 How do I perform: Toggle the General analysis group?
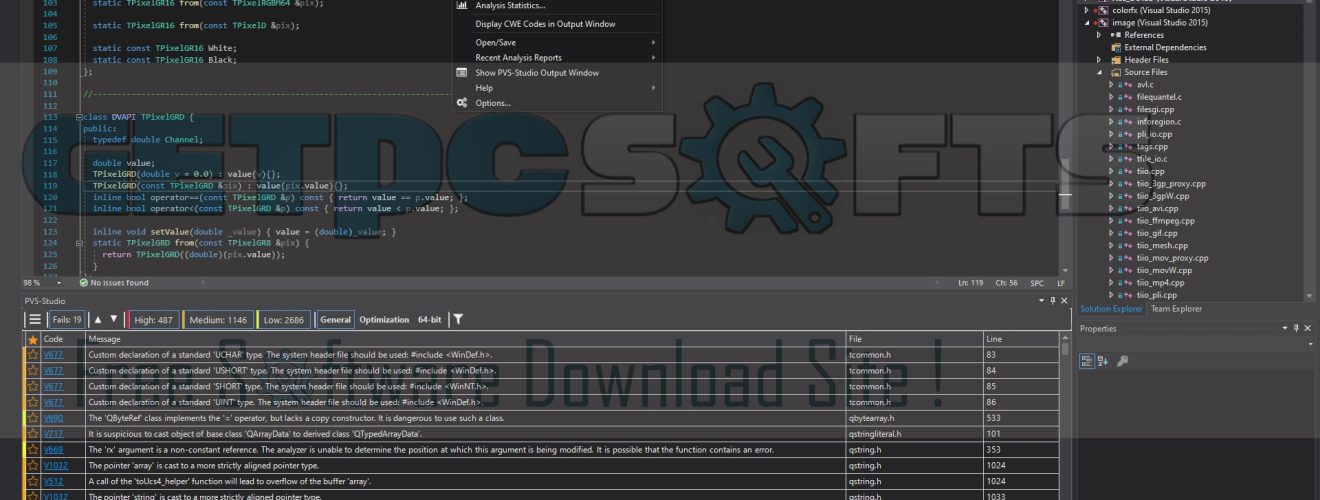[335, 320]
